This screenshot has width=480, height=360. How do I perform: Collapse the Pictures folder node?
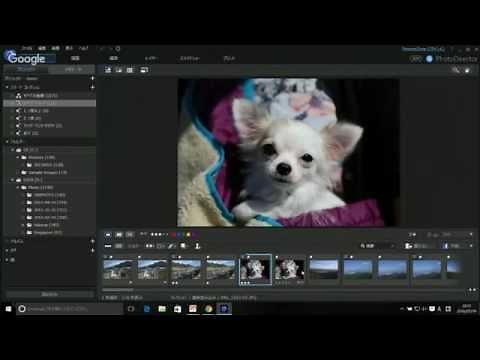pyautogui.click(x=18, y=157)
